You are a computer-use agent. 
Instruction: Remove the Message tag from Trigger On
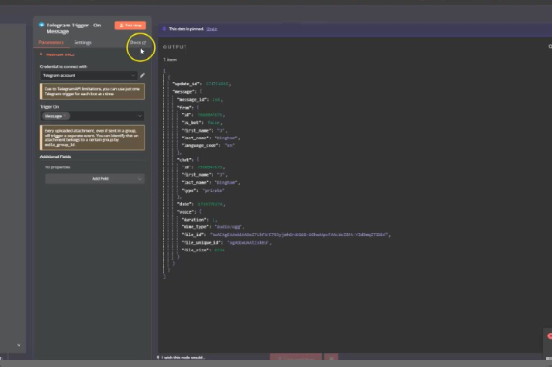[x=65, y=116]
